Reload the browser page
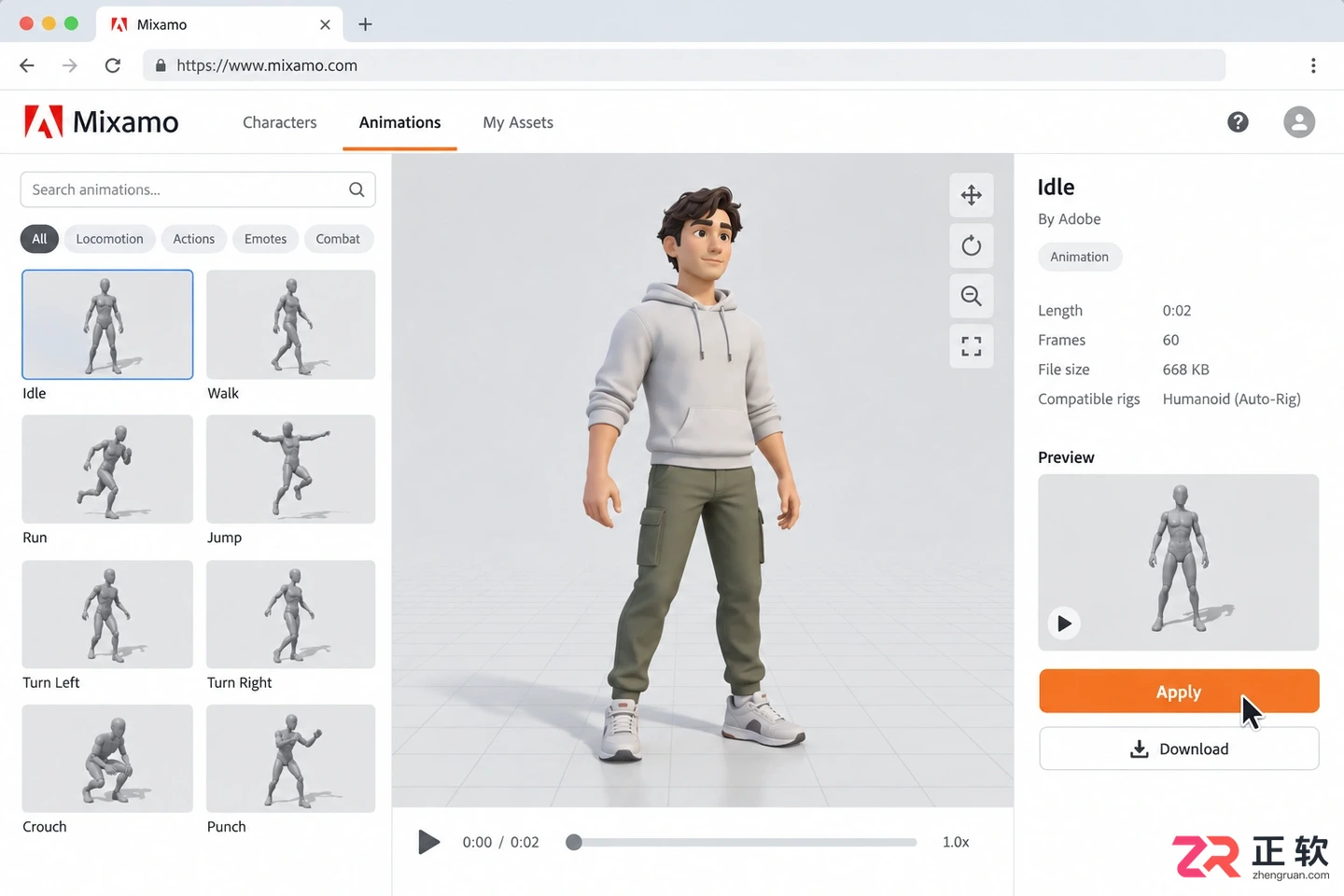The height and width of the screenshot is (896, 1344). pyautogui.click(x=113, y=65)
